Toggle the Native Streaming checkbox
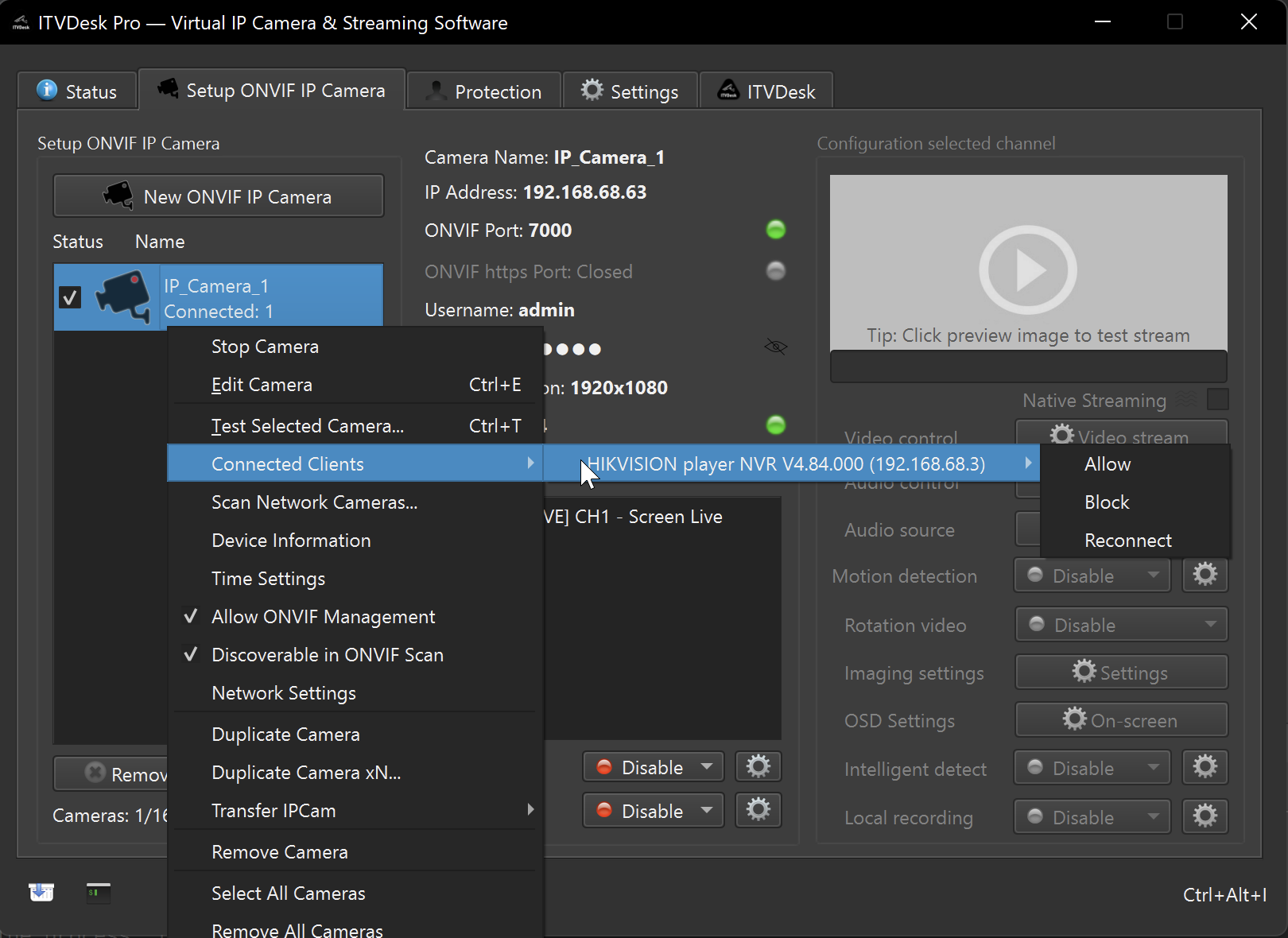This screenshot has width=1288, height=938. pos(1217,399)
